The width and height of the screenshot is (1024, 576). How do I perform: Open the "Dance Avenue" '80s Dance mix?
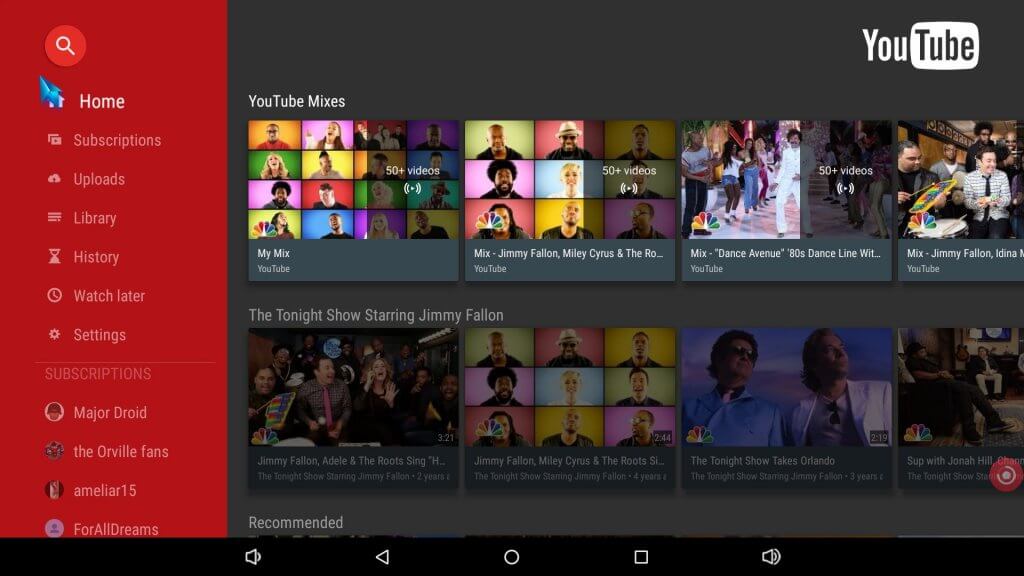coord(786,180)
